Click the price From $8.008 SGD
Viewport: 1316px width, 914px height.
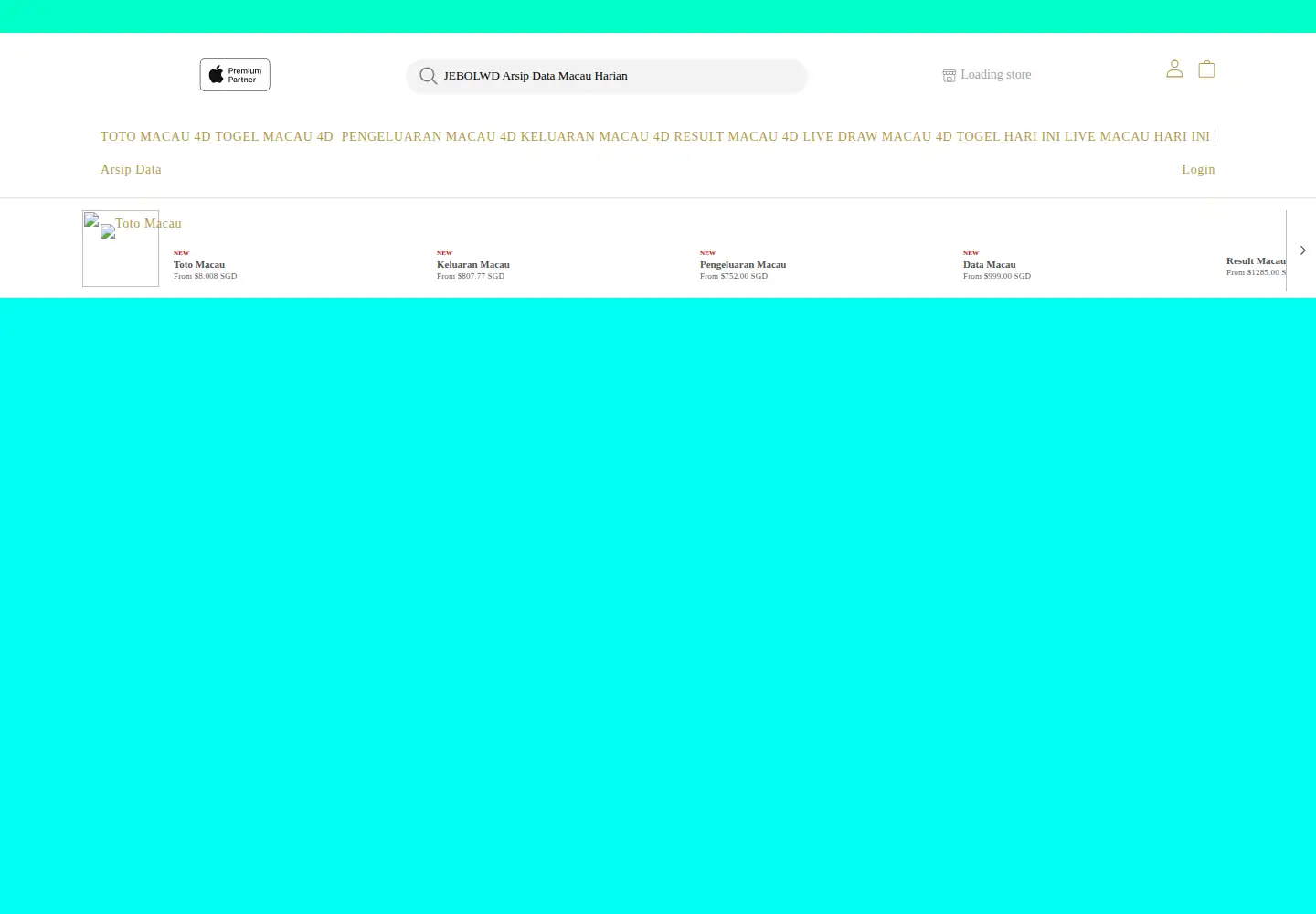coord(206,276)
